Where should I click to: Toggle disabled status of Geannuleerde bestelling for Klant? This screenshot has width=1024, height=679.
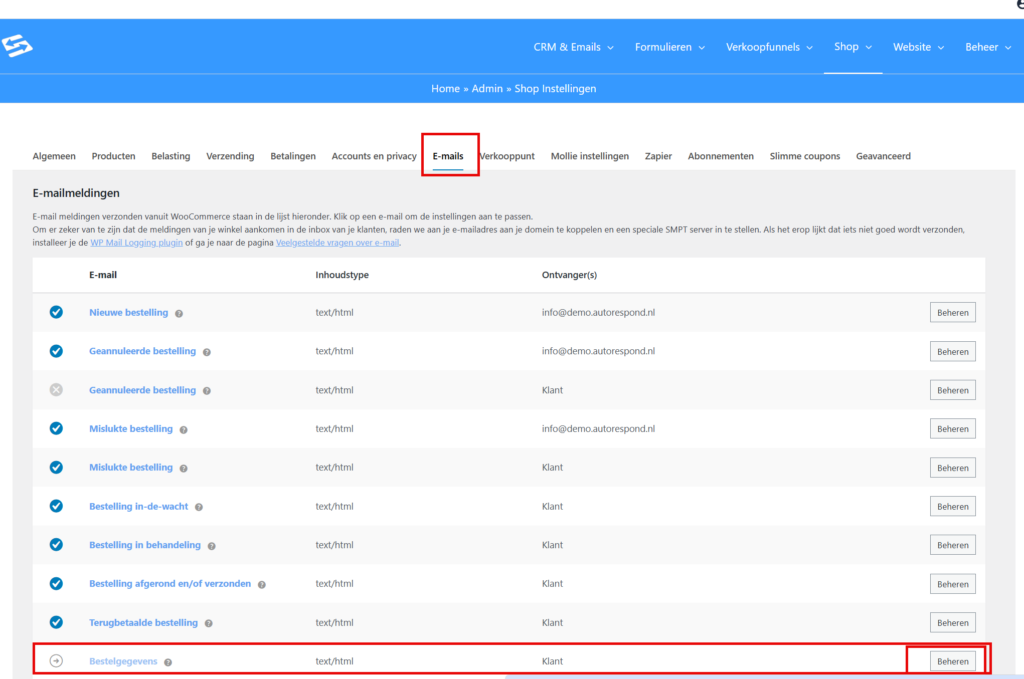point(56,390)
